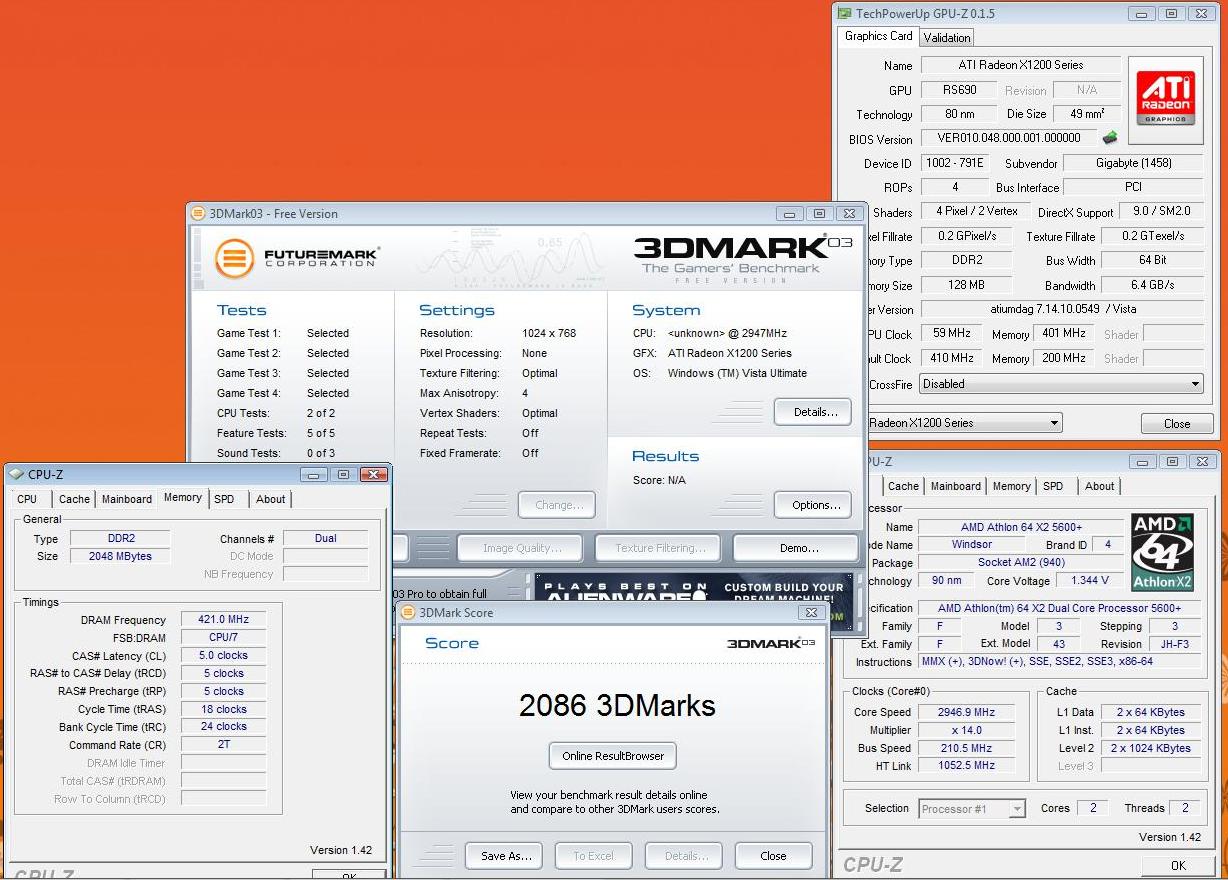Click the Bandwidth 6.4 GB/s field

(1151, 285)
